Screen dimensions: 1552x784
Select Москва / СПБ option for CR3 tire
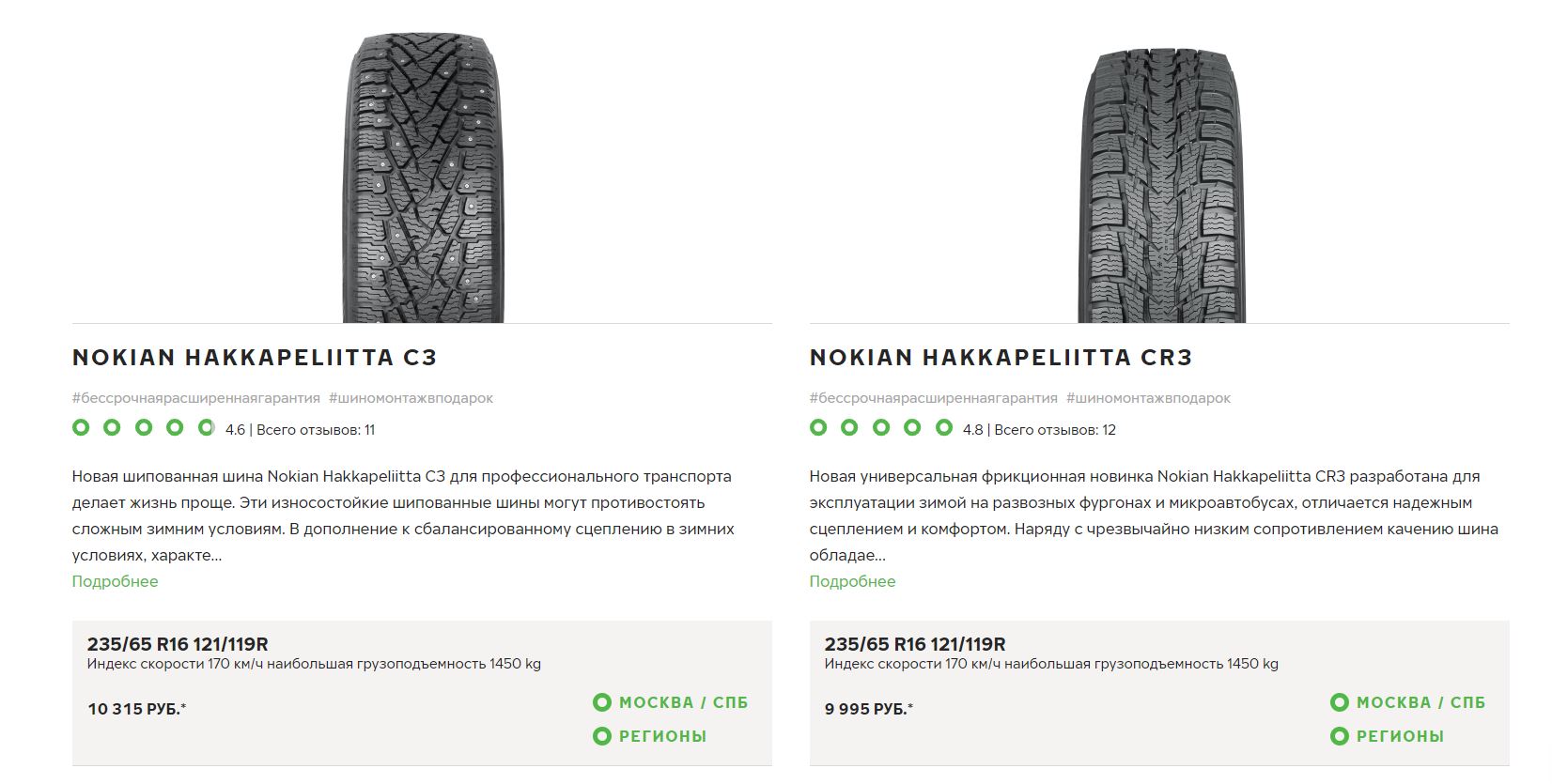point(1409,702)
